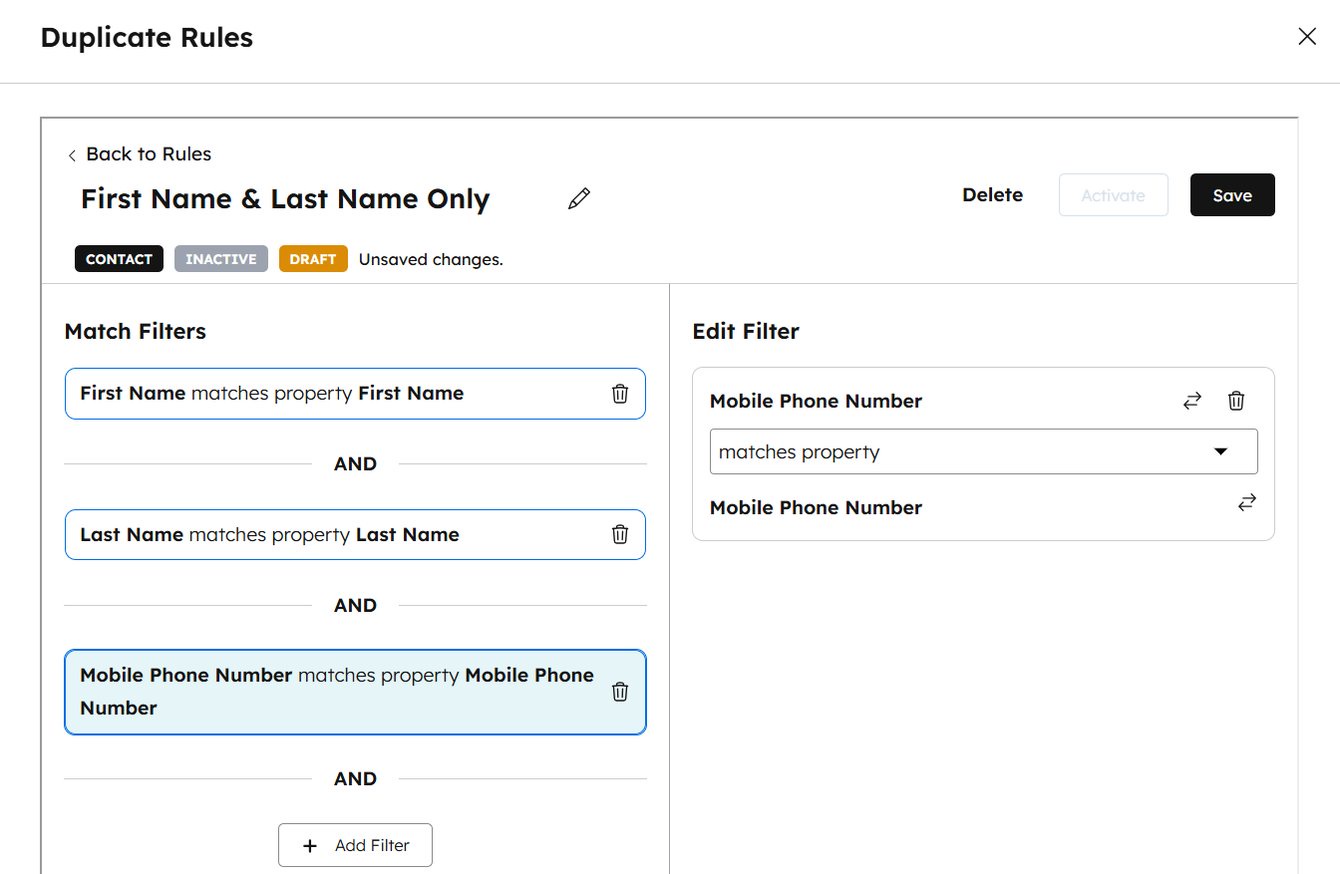Delete the duplicate rule

pyautogui.click(x=992, y=195)
